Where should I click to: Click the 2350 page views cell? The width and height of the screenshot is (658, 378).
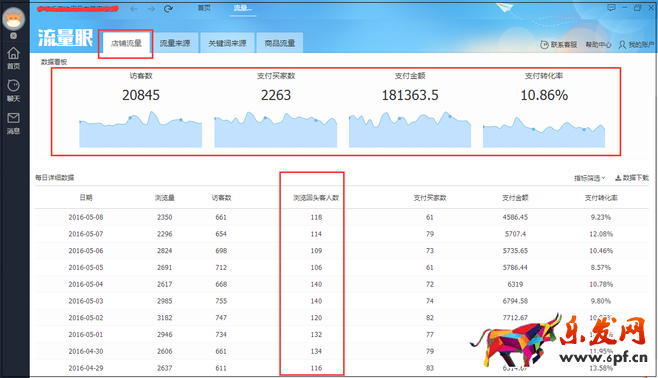[x=164, y=217]
